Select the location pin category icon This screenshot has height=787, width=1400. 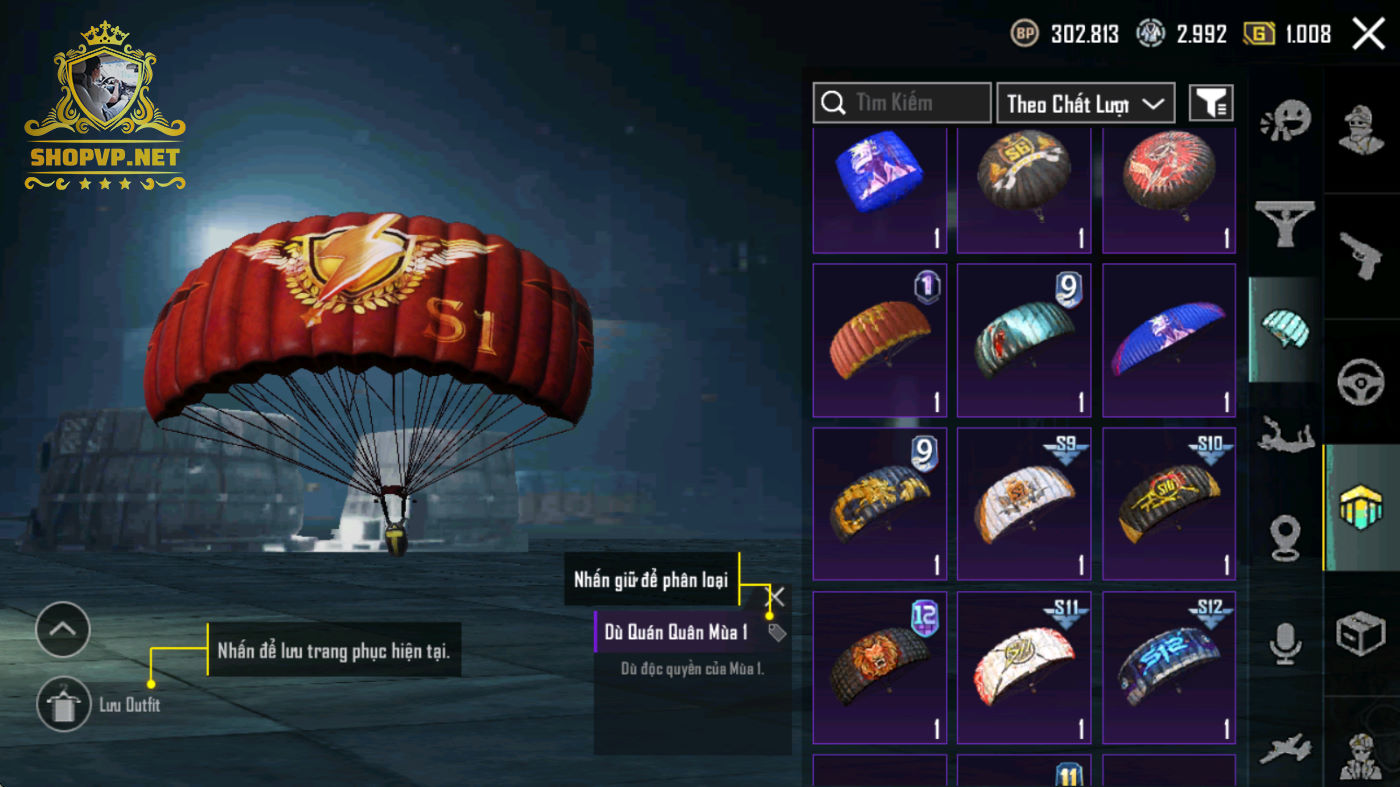point(1285,538)
